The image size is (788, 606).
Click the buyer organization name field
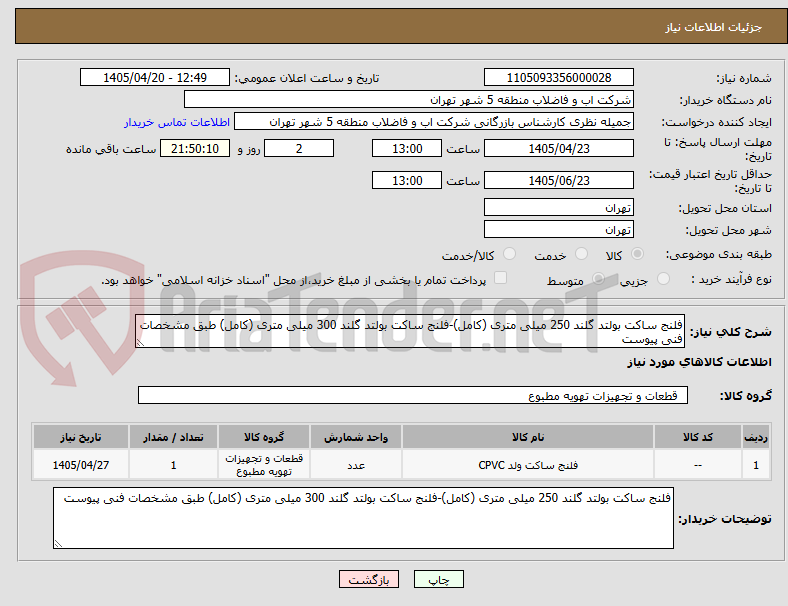[x=409, y=99]
